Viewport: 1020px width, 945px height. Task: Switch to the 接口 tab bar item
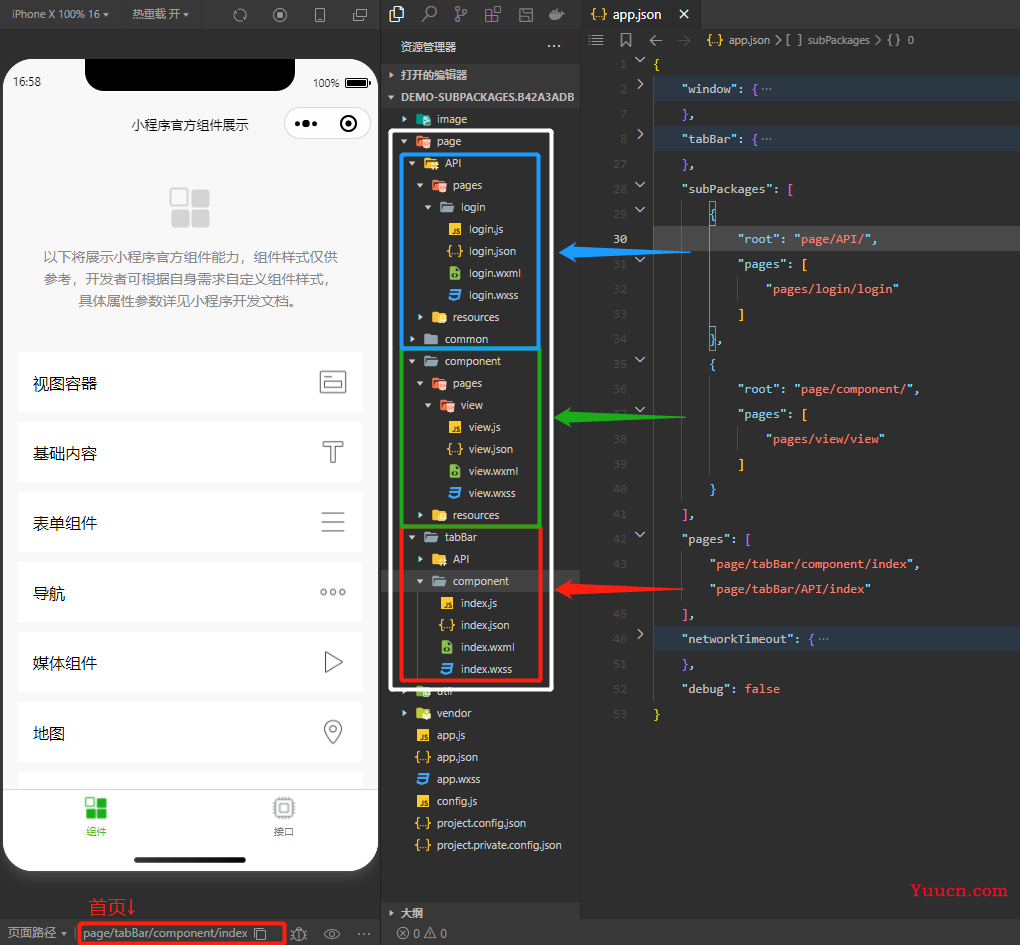click(284, 817)
